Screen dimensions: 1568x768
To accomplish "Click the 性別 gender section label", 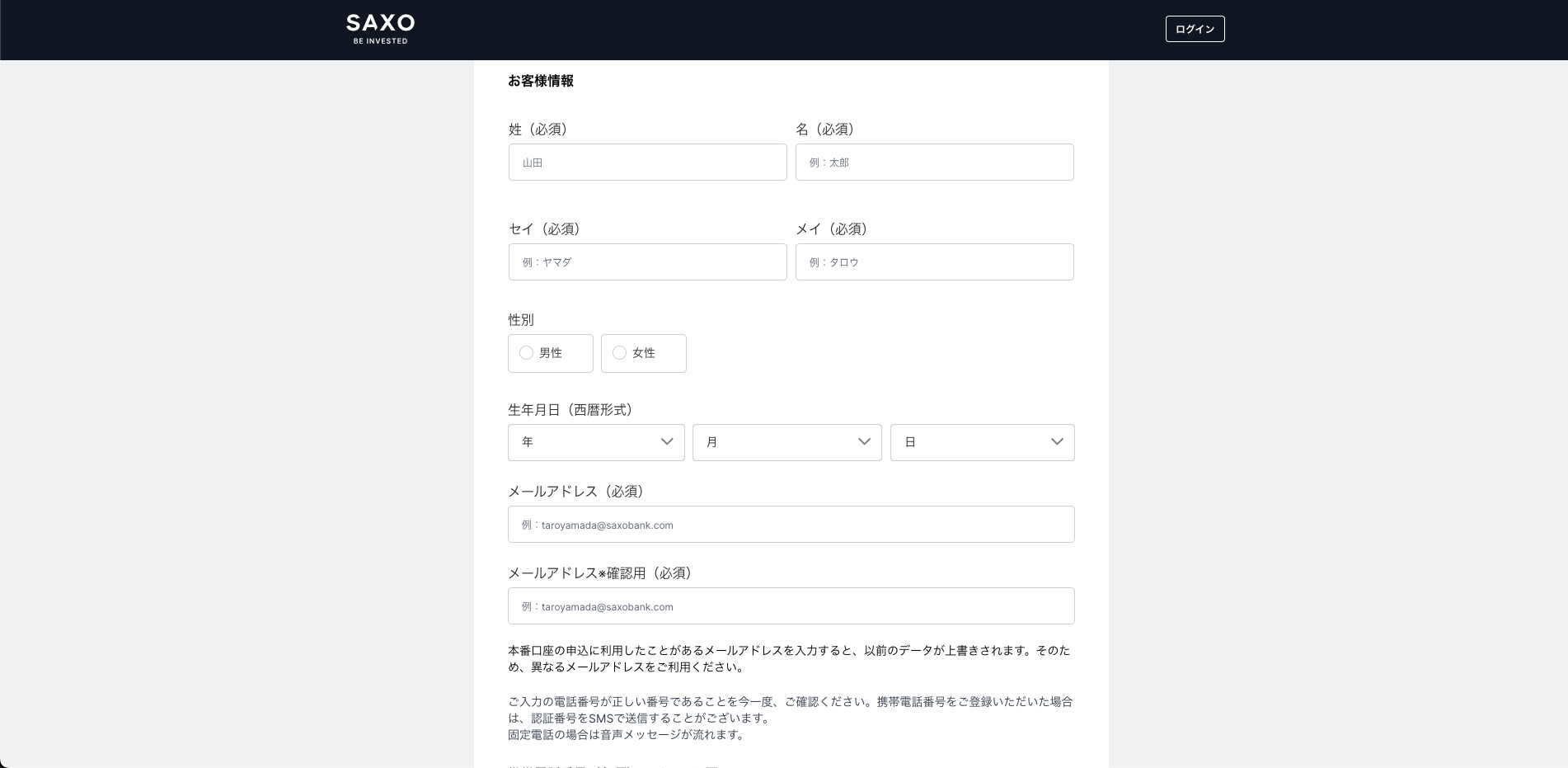I will click(x=520, y=320).
